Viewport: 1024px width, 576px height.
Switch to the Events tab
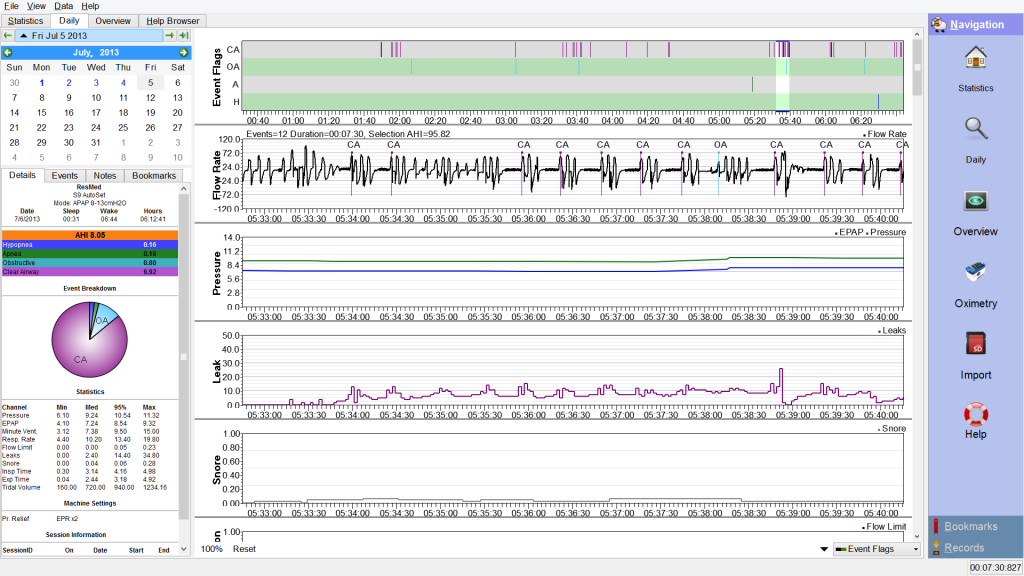pyautogui.click(x=64, y=176)
